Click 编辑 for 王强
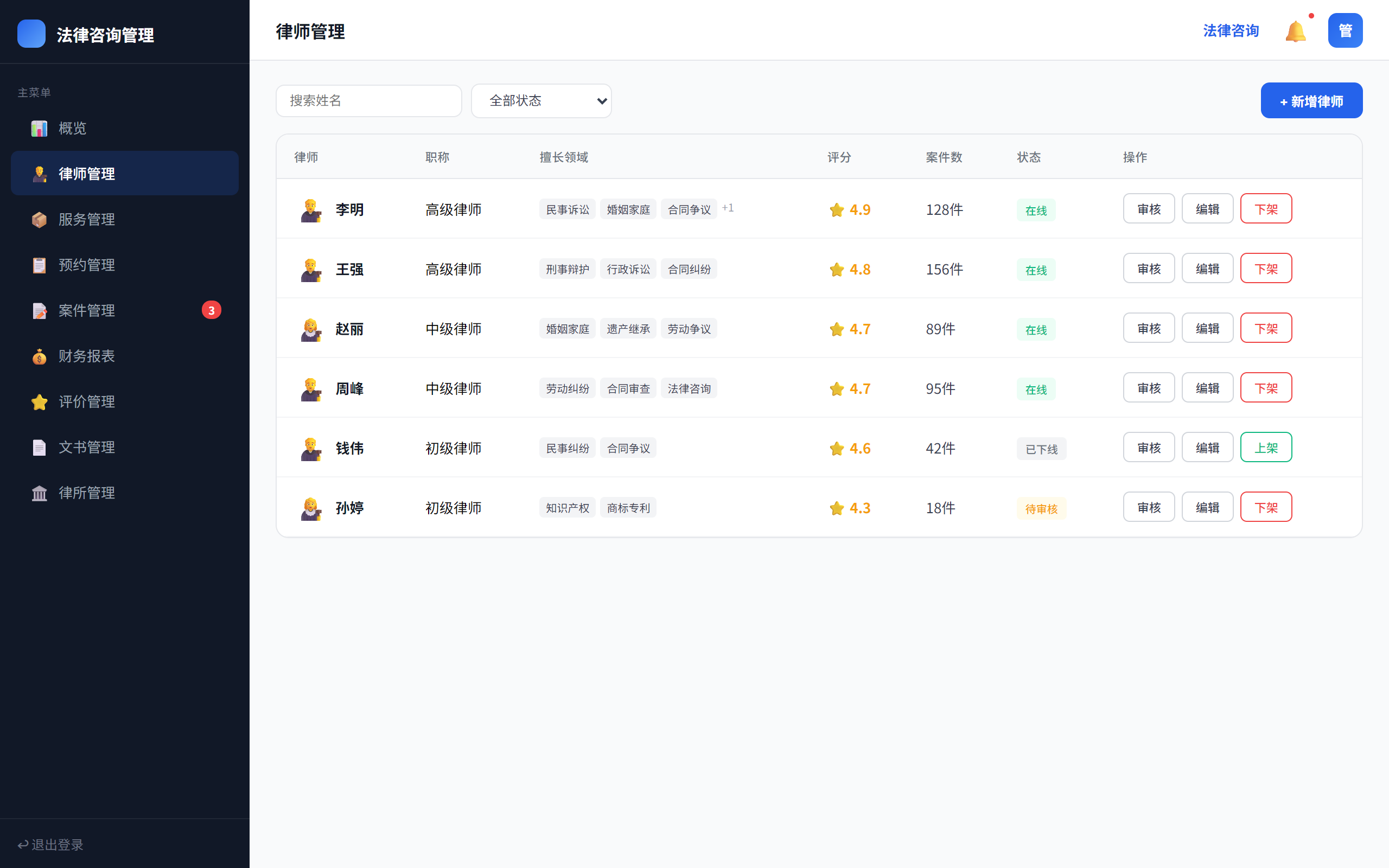Viewport: 1389px width, 868px height. click(1207, 269)
